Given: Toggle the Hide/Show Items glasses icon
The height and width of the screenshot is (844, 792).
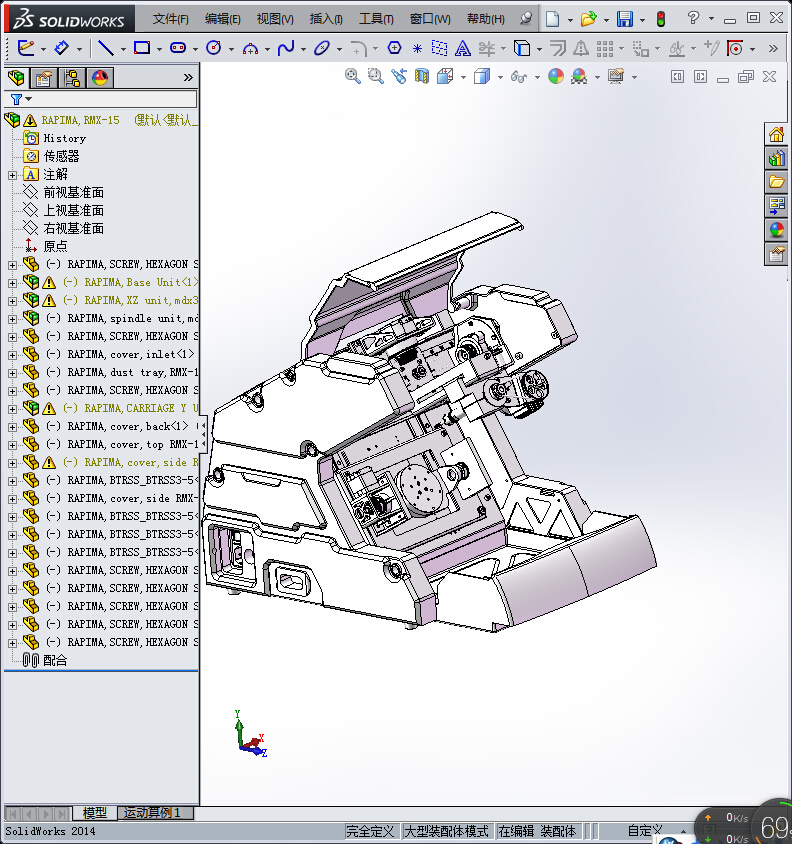Looking at the screenshot, I should pyautogui.click(x=518, y=76).
